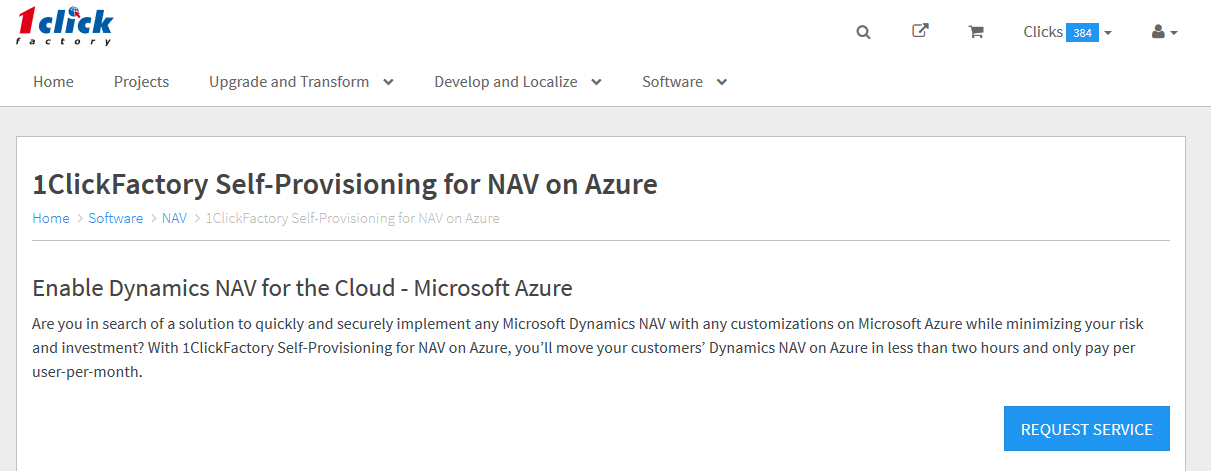Click the chevron beside Upgrade and Transform

point(388,82)
